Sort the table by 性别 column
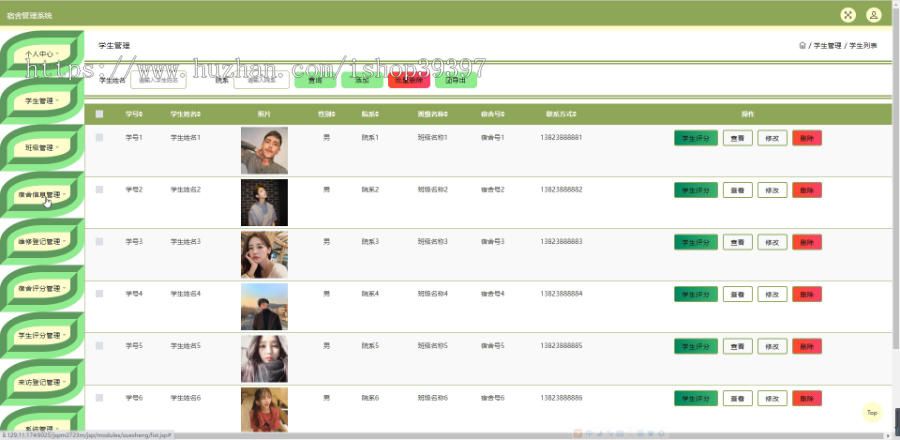 [327, 114]
